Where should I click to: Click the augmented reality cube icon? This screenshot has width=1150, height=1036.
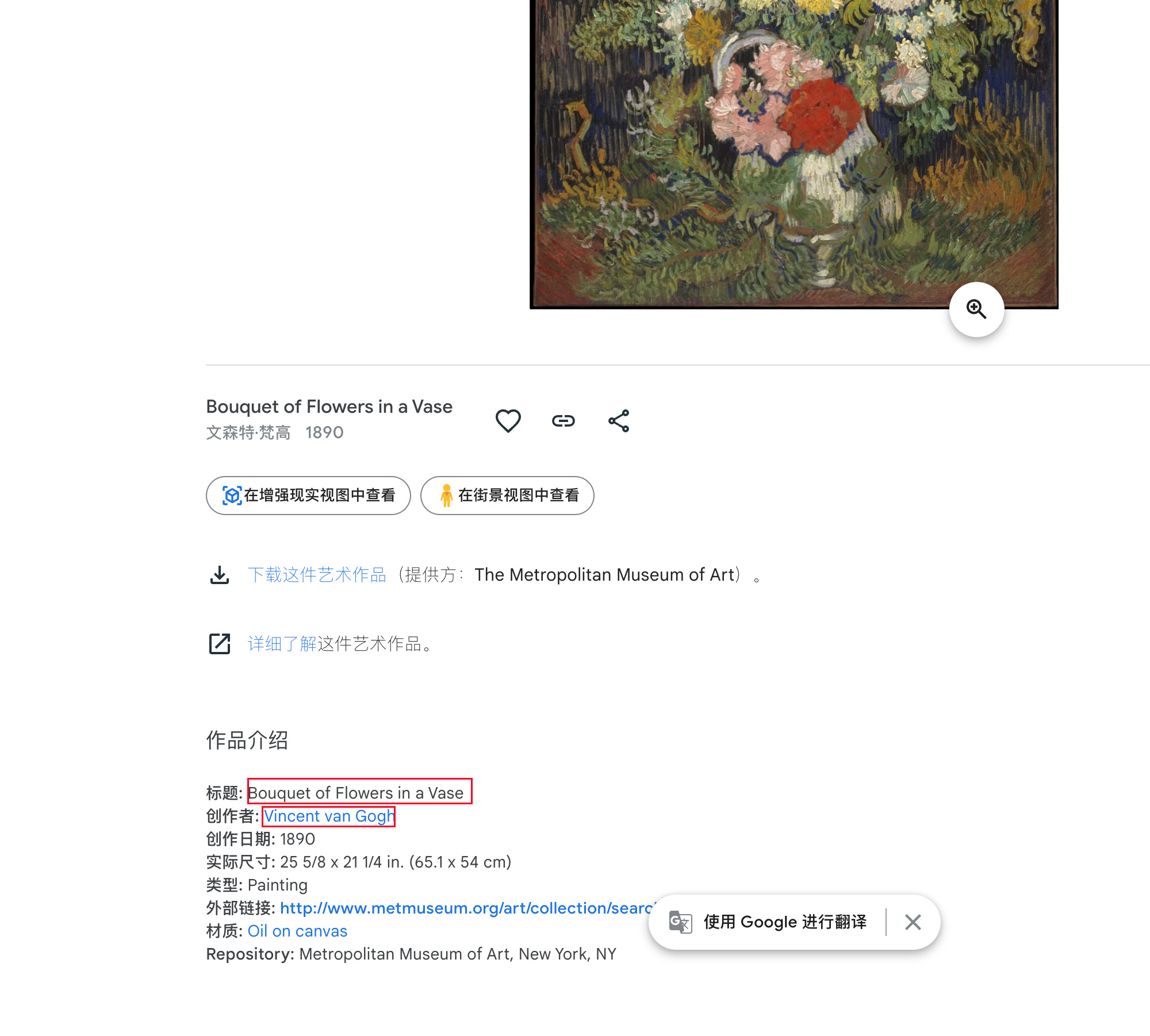point(232,496)
